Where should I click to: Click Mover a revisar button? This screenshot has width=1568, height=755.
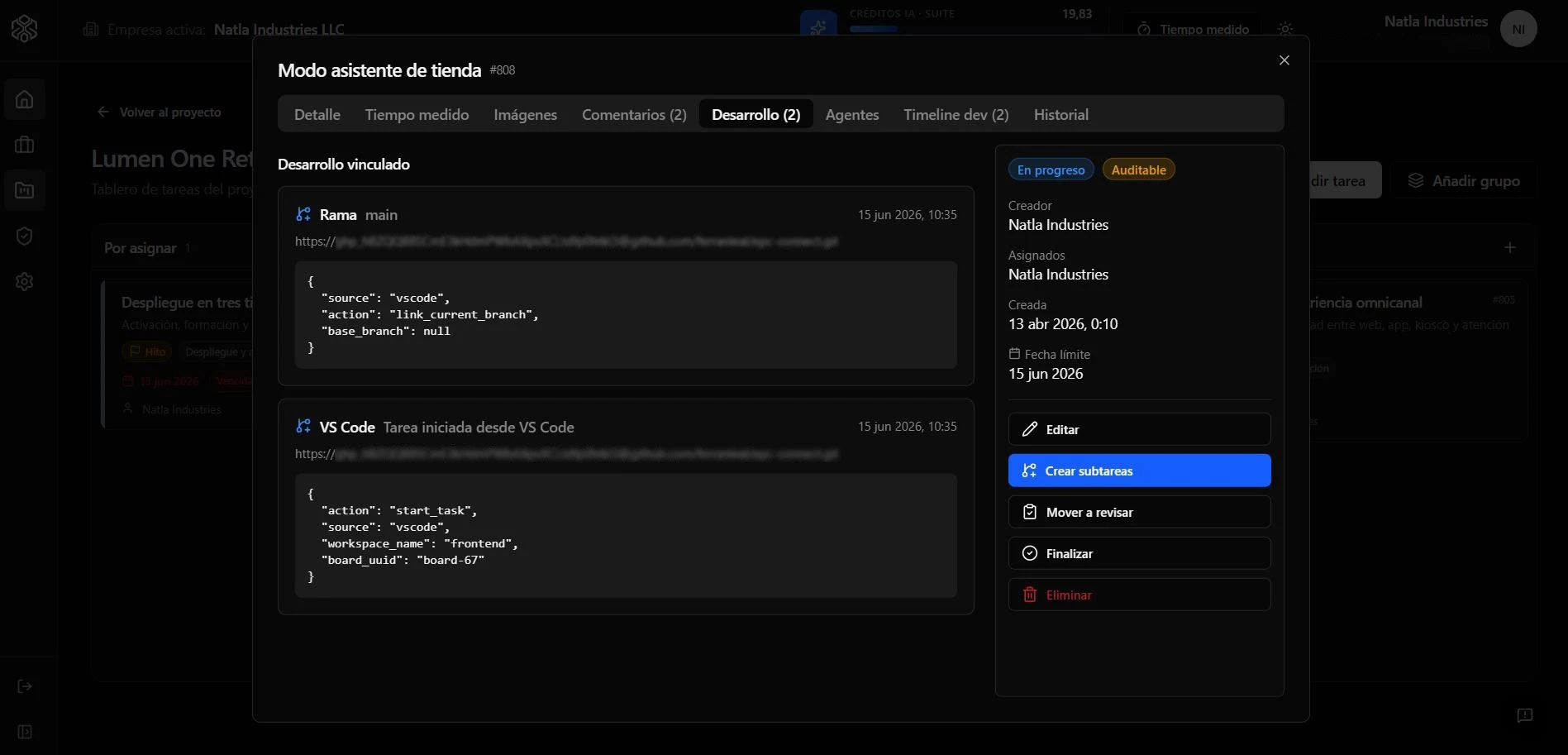coord(1139,512)
